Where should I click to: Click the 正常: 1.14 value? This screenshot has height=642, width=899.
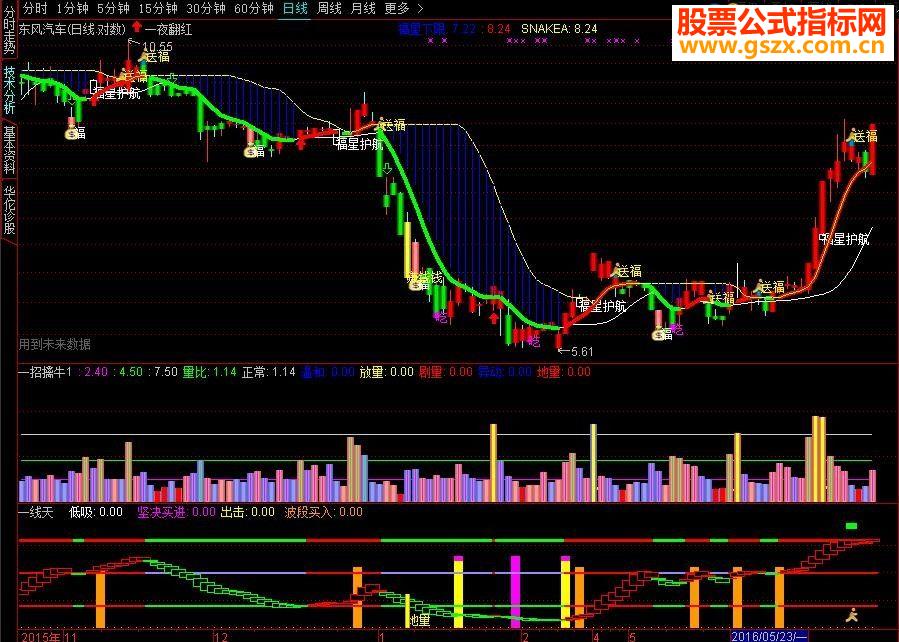pyautogui.click(x=269, y=372)
